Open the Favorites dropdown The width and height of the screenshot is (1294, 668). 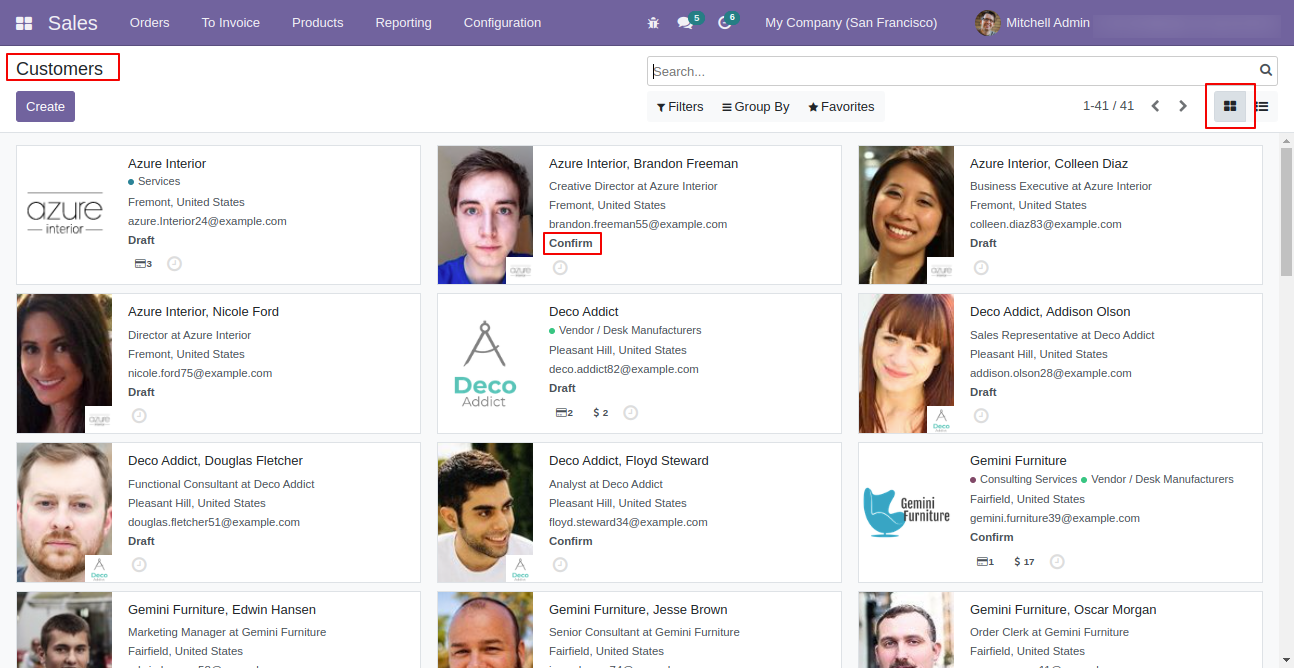pos(841,107)
